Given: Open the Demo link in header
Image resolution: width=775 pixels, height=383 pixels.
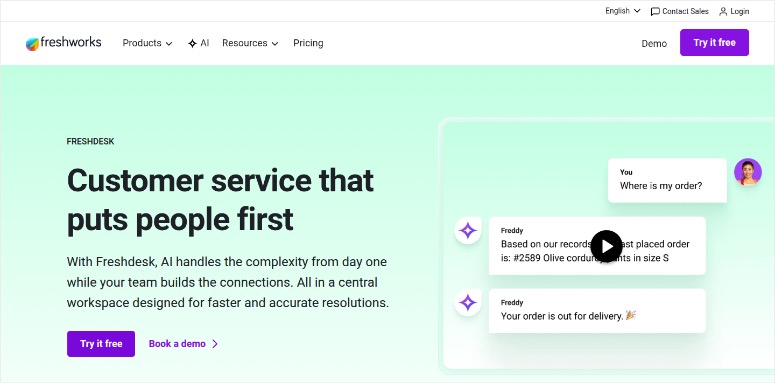Looking at the screenshot, I should (654, 43).
